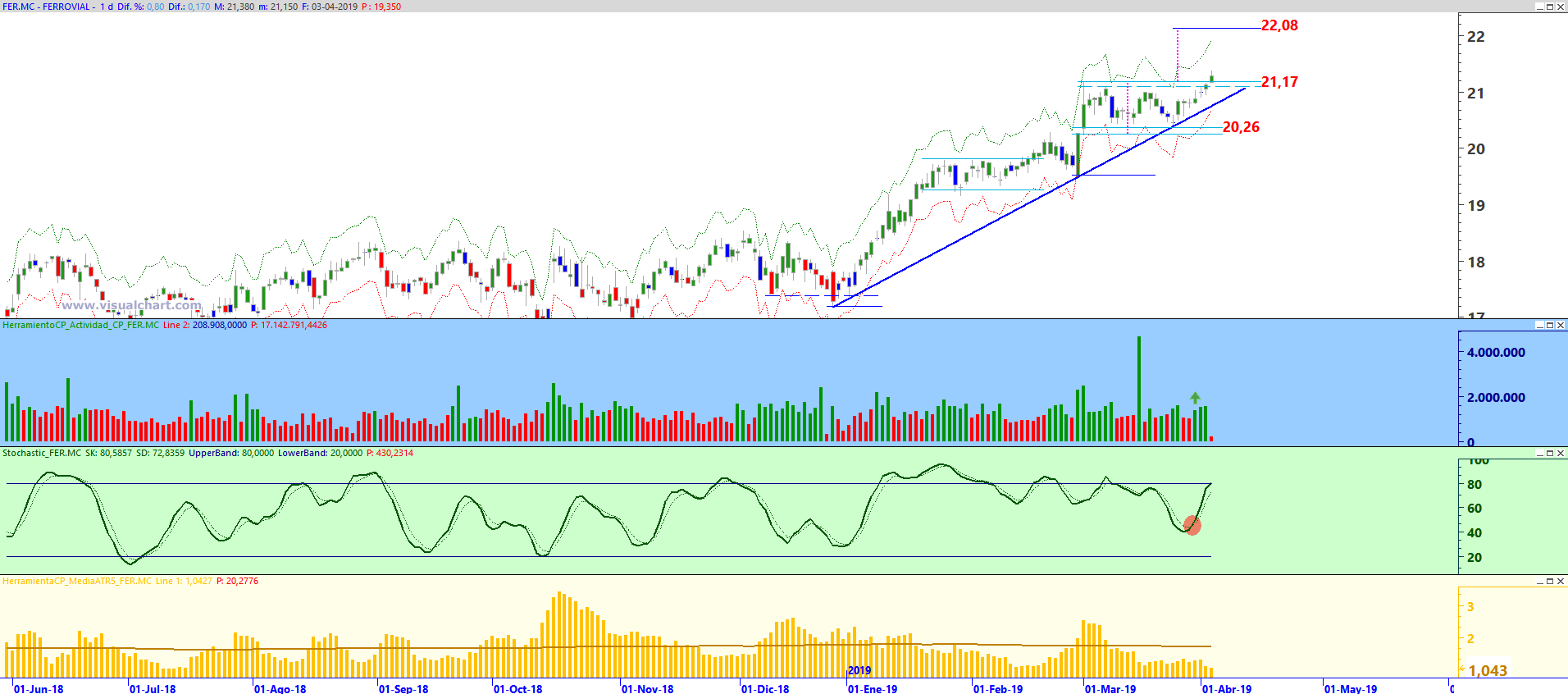Click the Stochastic_FER.MC indicator label
The height and width of the screenshot is (694, 1568).
42,454
